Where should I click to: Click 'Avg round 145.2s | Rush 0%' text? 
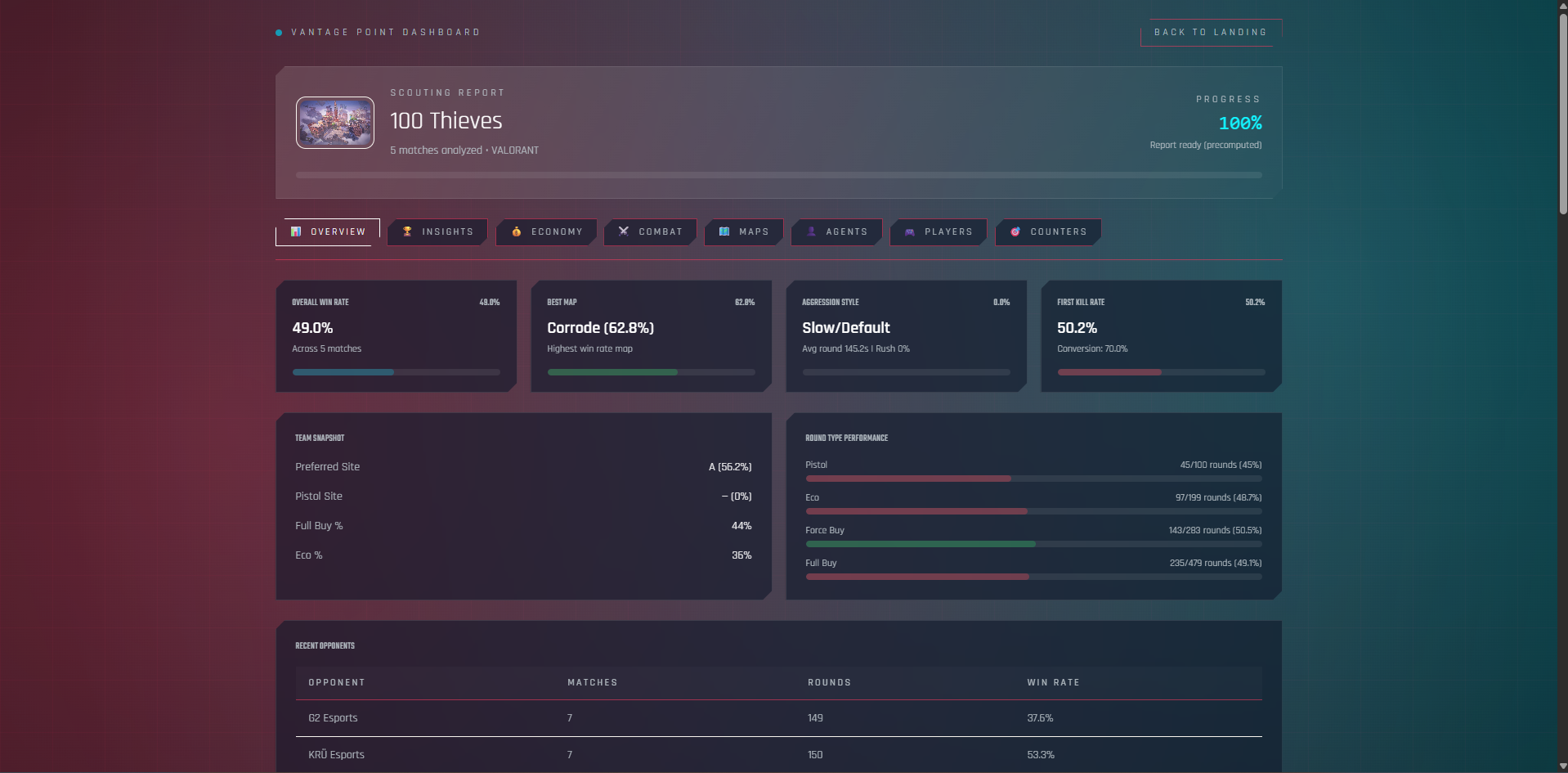point(856,348)
